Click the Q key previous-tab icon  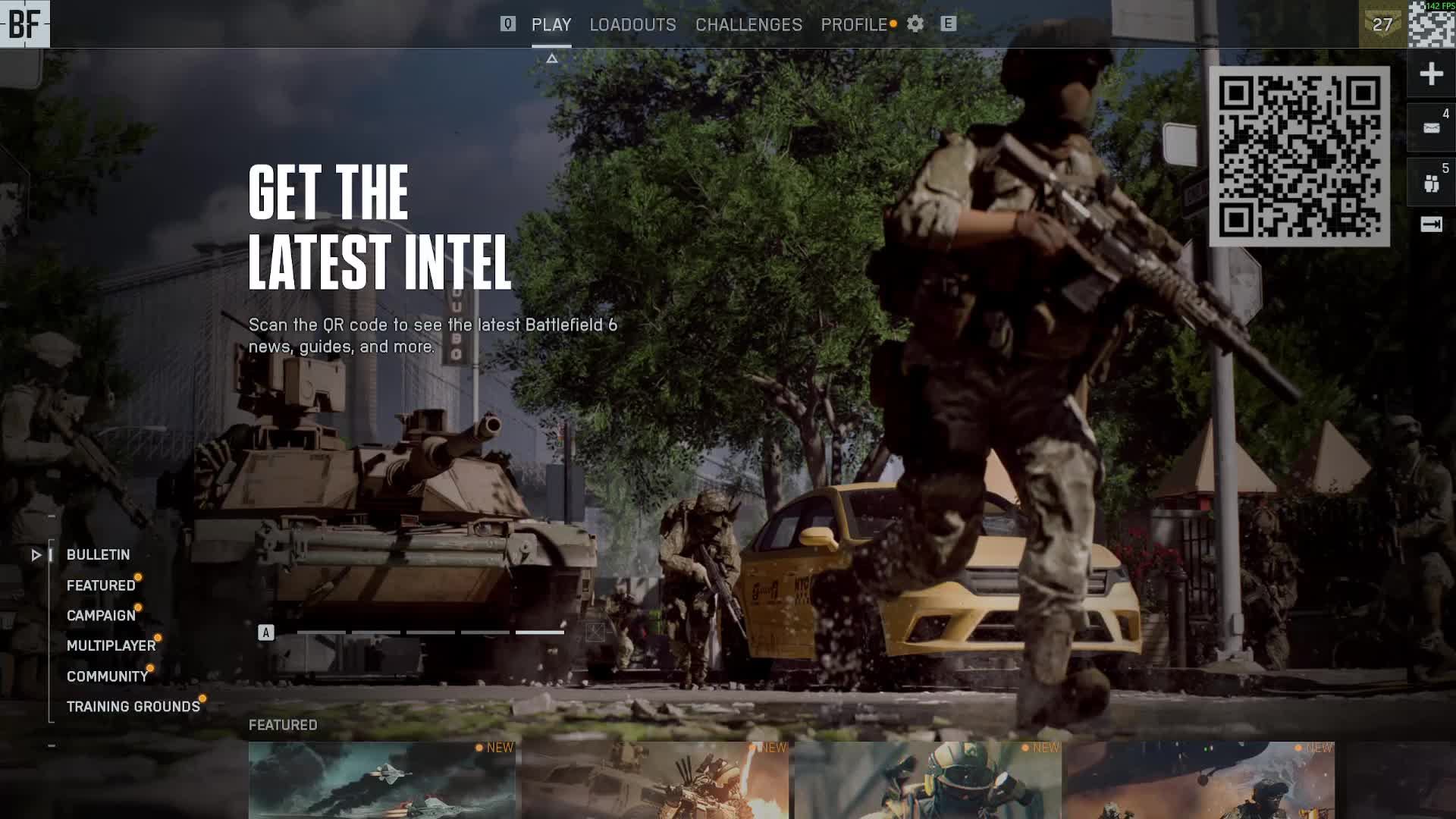[x=508, y=24]
